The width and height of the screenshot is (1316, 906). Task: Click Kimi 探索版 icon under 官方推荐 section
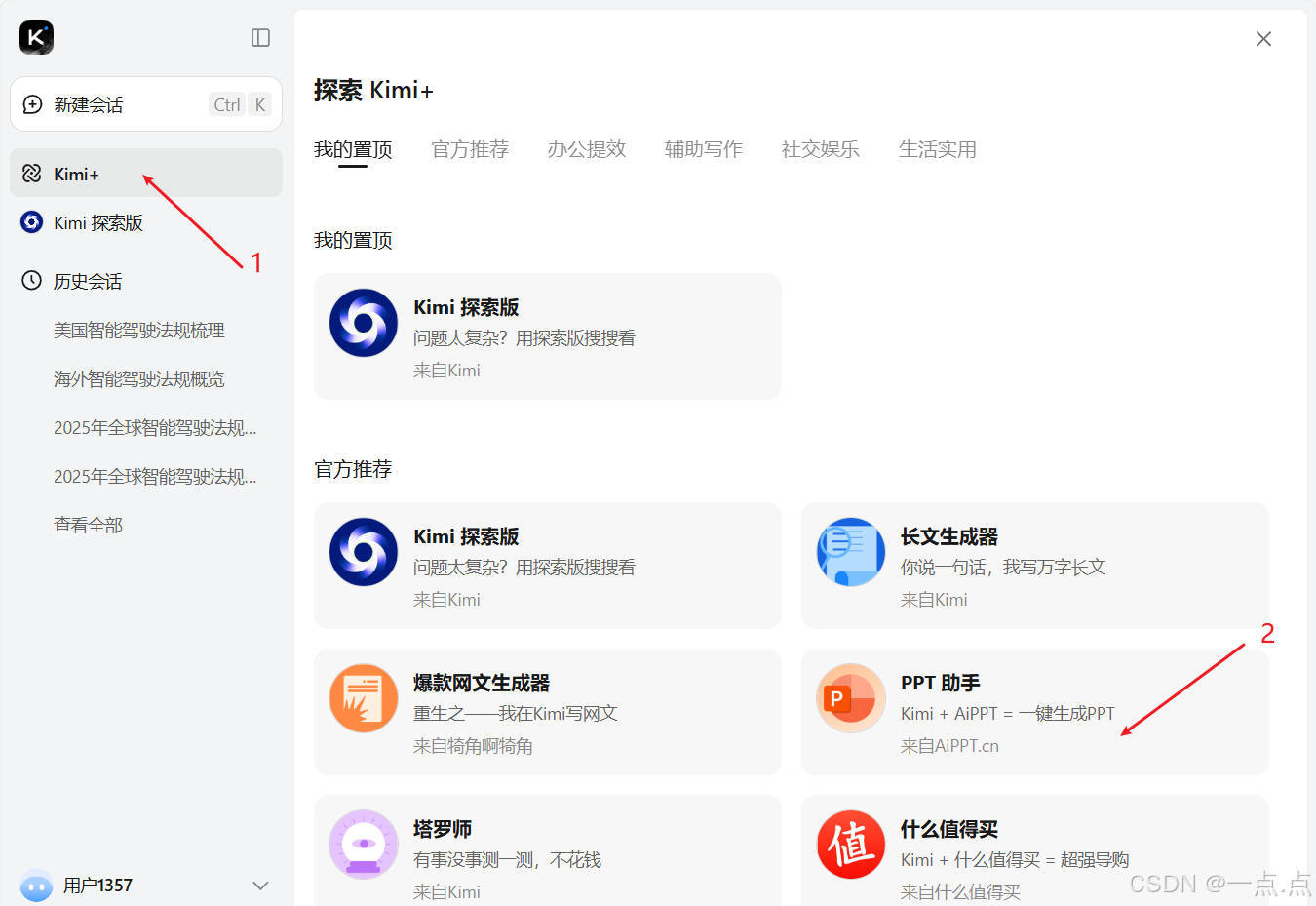tap(364, 552)
